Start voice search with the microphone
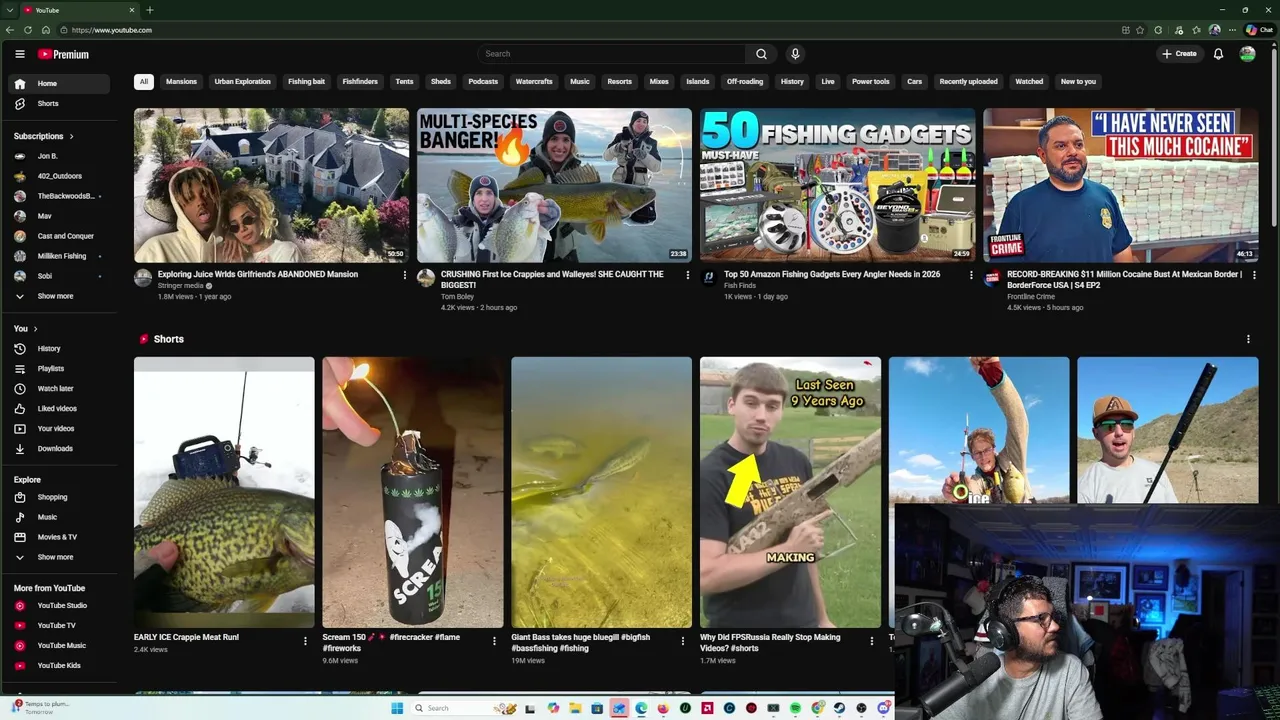Screen dimensions: 1280x720 (795, 54)
